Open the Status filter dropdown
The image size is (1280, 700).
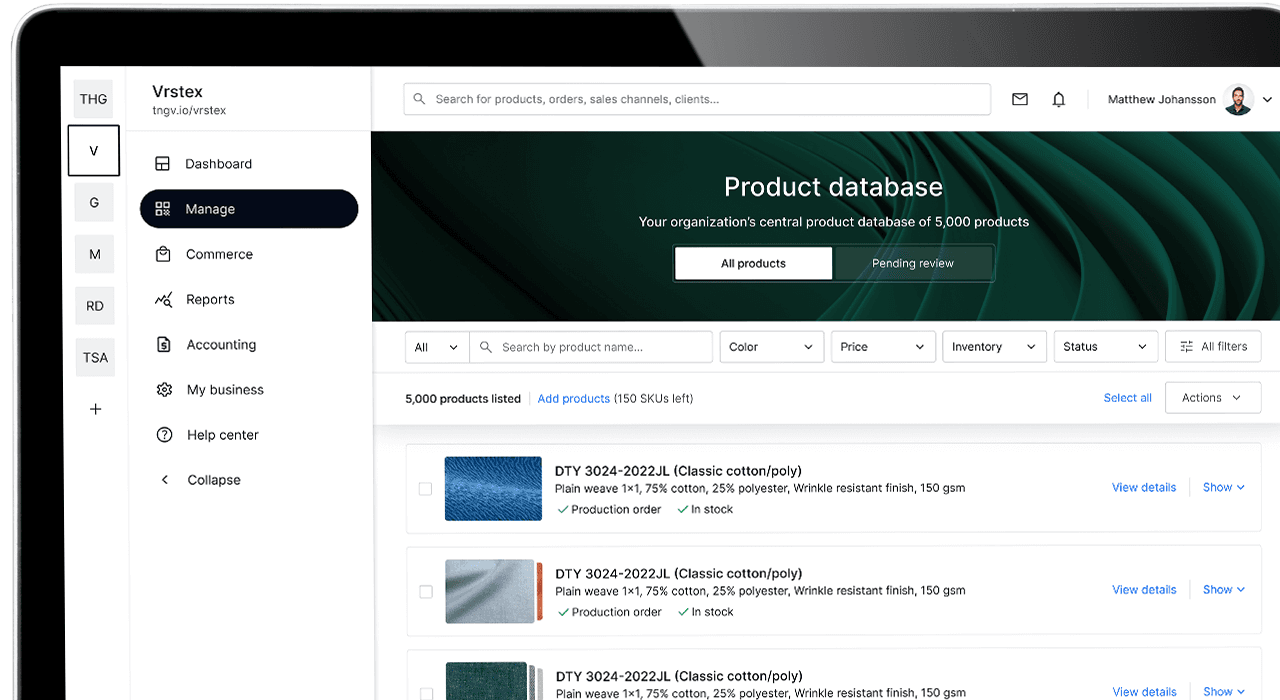(1106, 347)
